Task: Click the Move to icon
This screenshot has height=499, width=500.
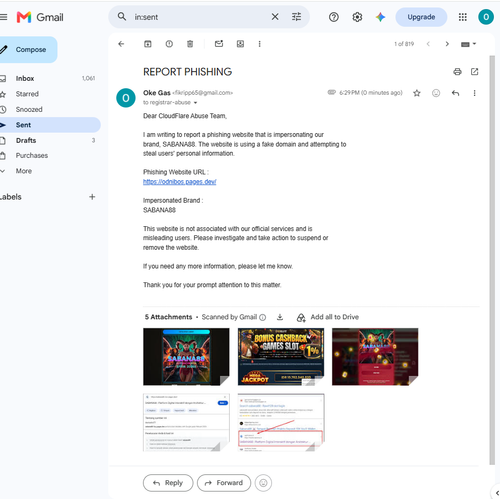Action: 240,44
